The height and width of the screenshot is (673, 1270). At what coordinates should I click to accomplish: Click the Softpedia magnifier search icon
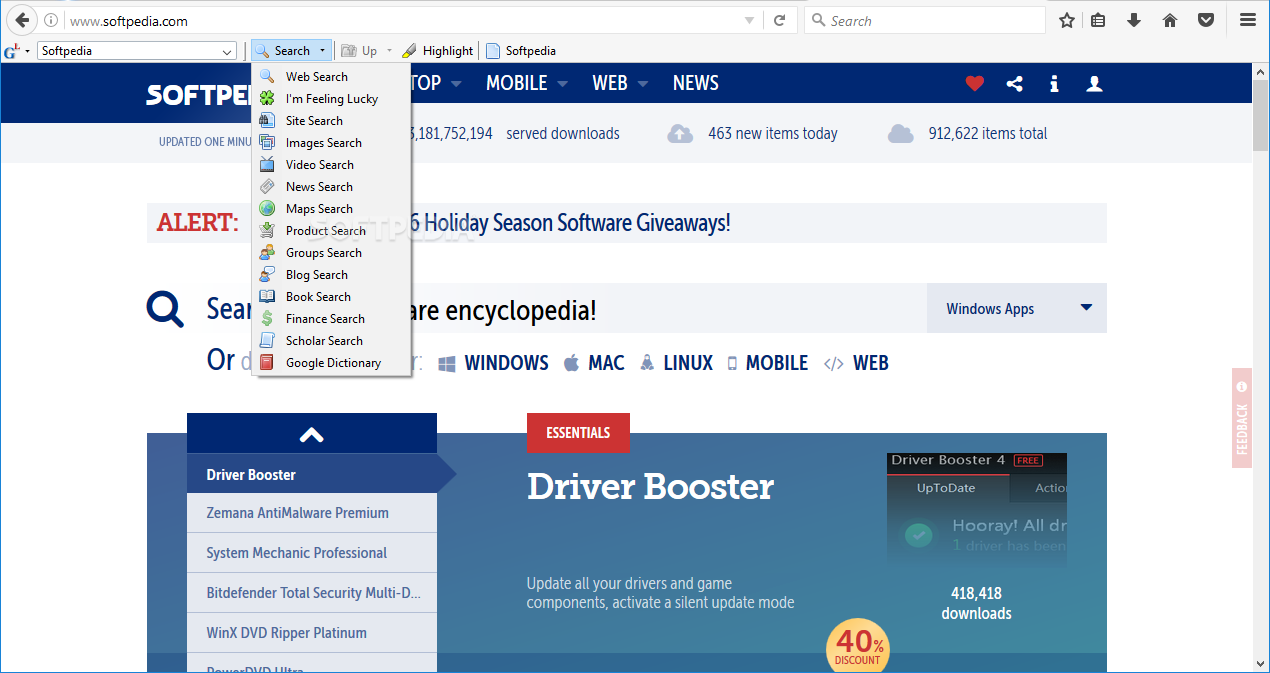click(165, 309)
